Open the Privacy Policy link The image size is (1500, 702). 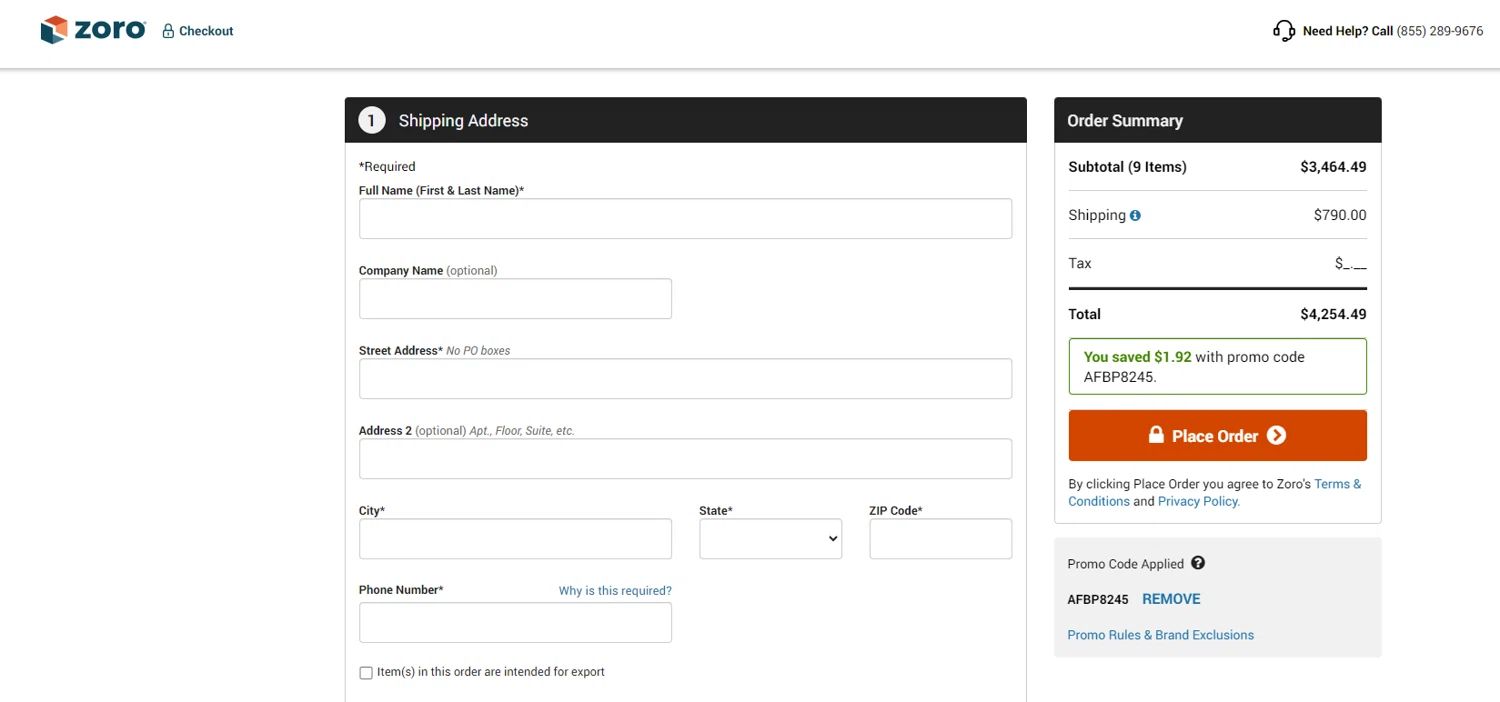1198,501
